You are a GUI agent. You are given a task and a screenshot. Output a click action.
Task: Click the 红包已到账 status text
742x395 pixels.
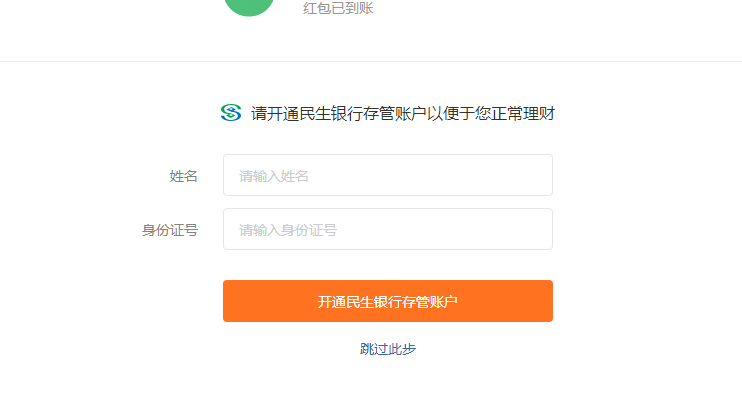pyautogui.click(x=338, y=8)
